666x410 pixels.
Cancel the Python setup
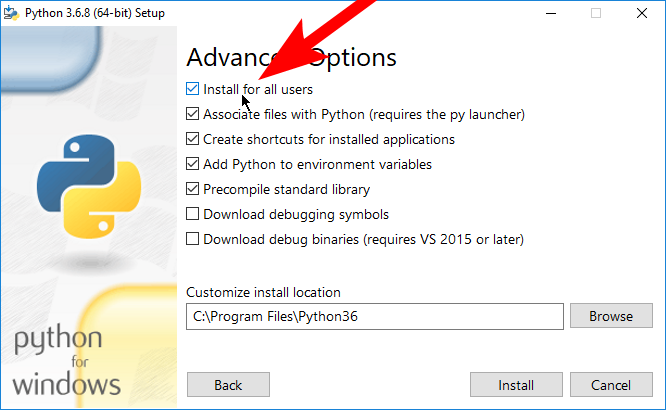tap(610, 385)
